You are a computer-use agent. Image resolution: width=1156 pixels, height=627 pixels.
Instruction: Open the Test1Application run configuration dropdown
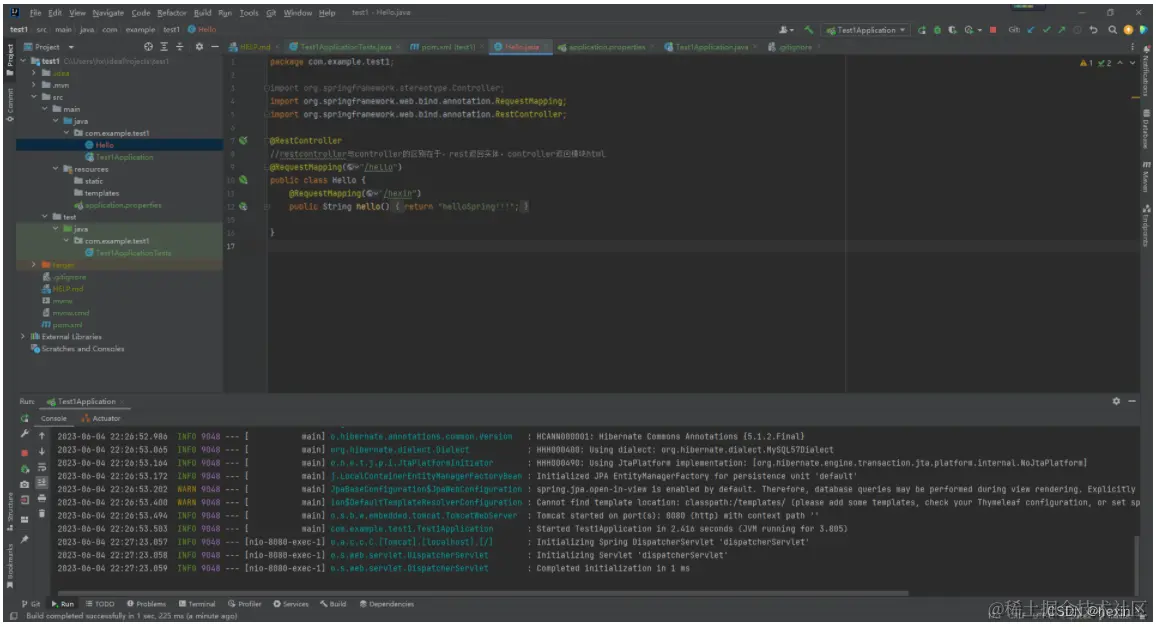(x=866, y=30)
